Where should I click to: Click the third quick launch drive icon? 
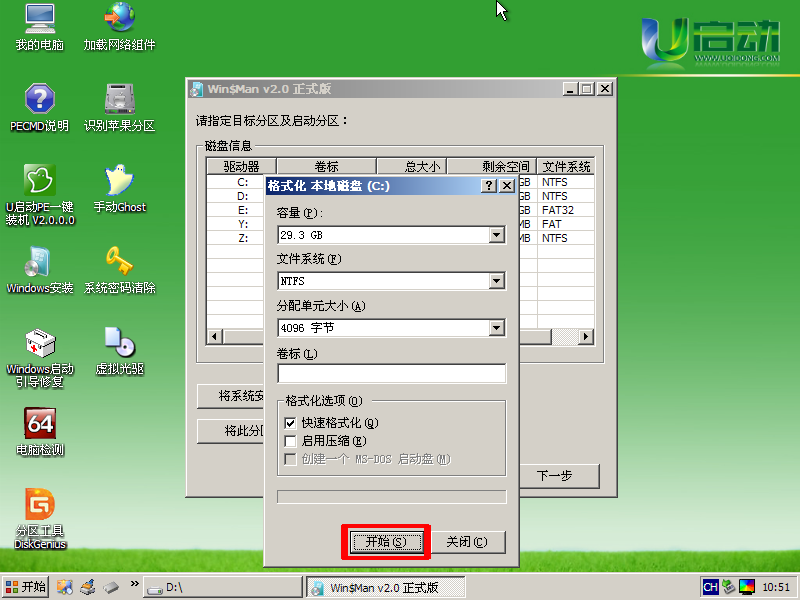[111, 587]
